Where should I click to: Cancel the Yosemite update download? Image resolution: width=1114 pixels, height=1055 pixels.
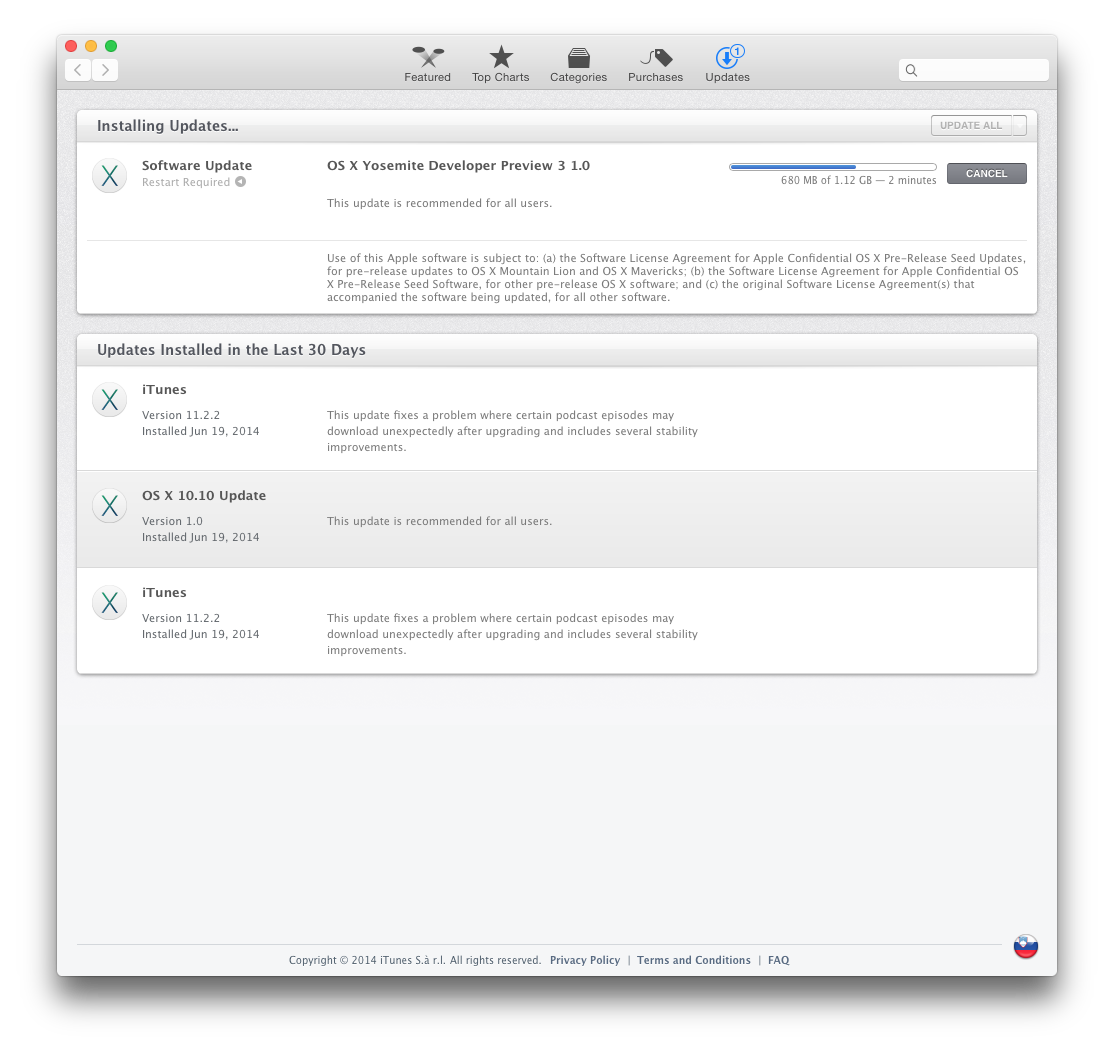tap(986, 173)
